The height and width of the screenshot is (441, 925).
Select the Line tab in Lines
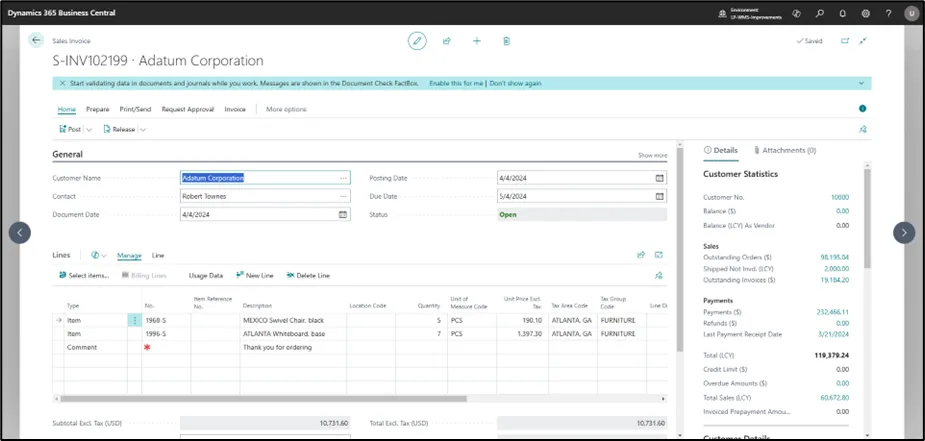tap(158, 255)
